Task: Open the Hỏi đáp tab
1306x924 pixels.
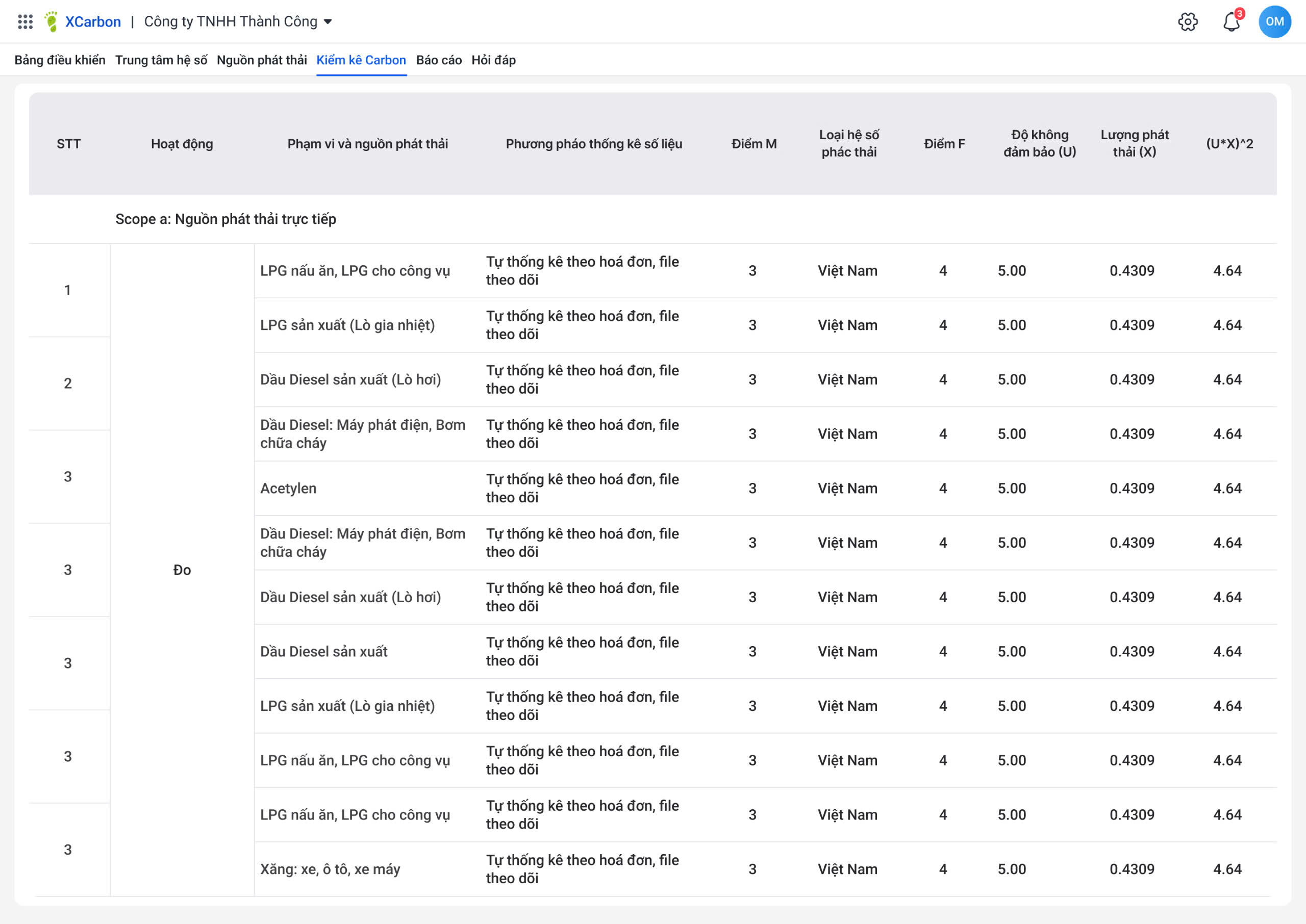Action: pyautogui.click(x=493, y=60)
